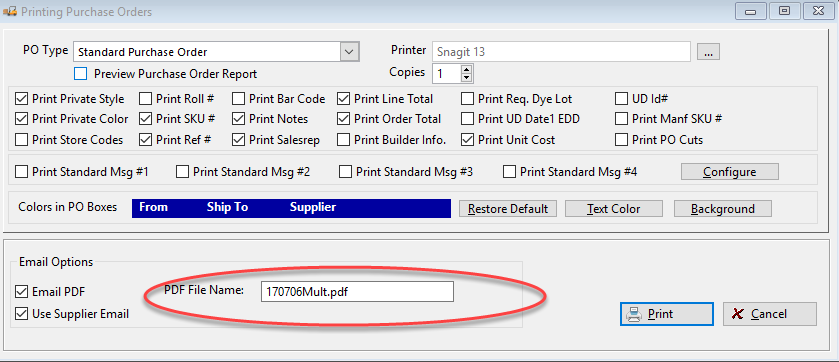Enable Print Bar Code
839x362 pixels.
(239, 99)
